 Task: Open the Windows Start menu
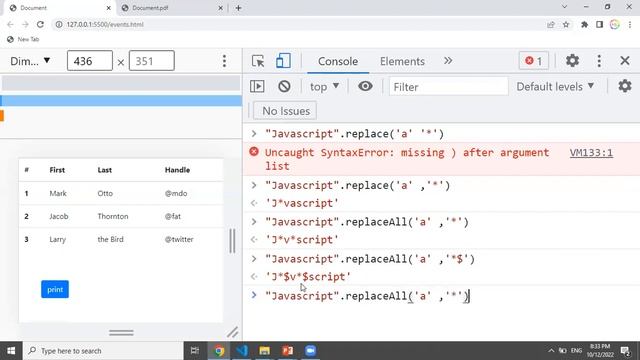(11, 351)
